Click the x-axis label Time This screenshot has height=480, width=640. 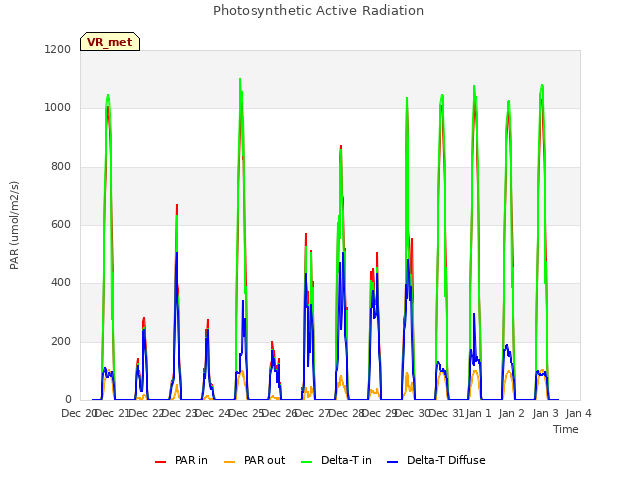566,429
